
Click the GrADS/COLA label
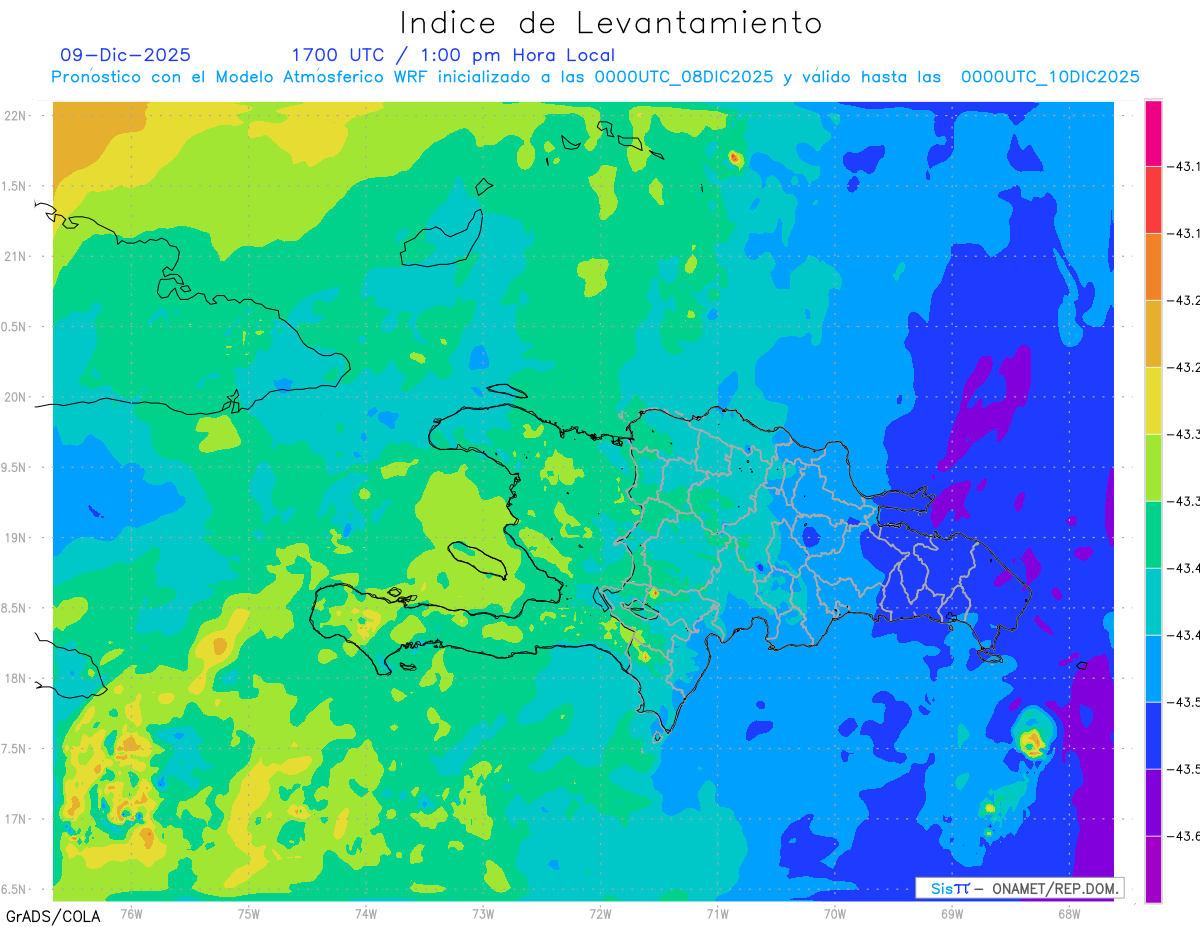click(x=52, y=915)
